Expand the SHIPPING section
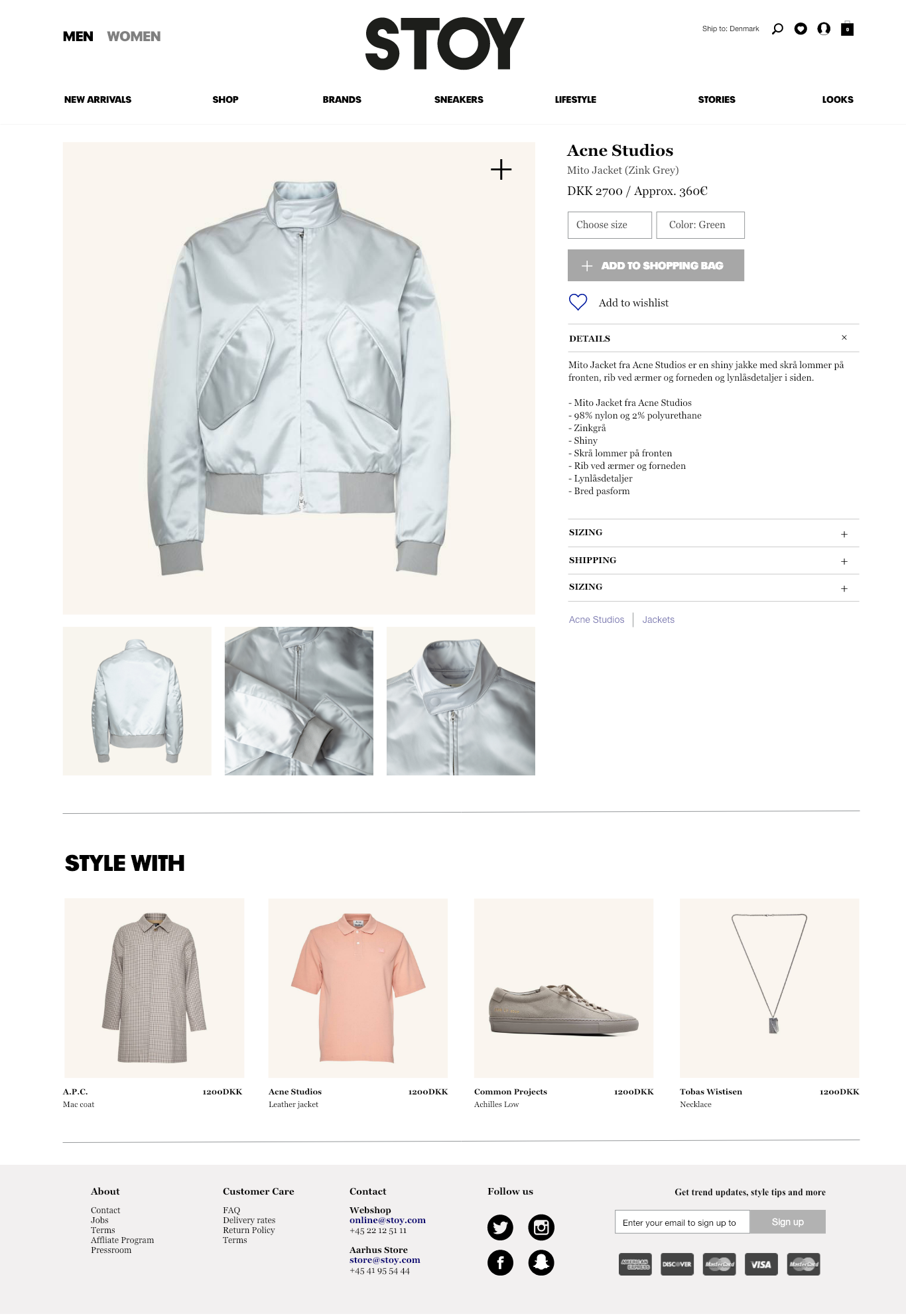 [714, 560]
